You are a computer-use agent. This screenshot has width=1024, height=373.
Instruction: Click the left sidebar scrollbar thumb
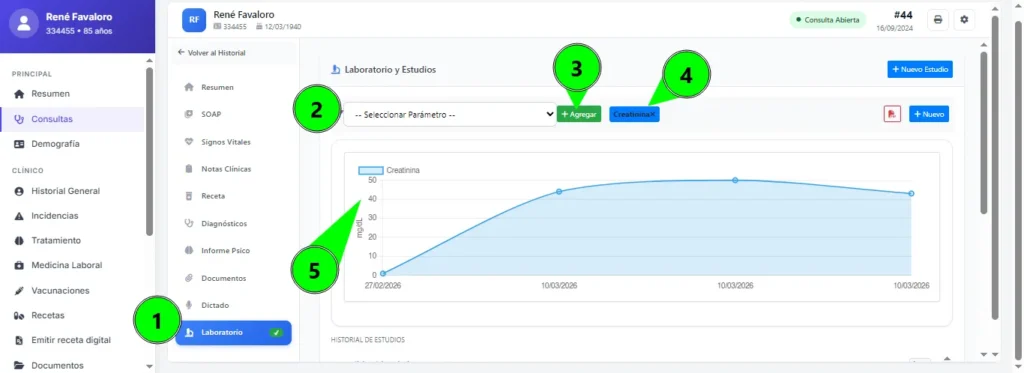(x=150, y=152)
